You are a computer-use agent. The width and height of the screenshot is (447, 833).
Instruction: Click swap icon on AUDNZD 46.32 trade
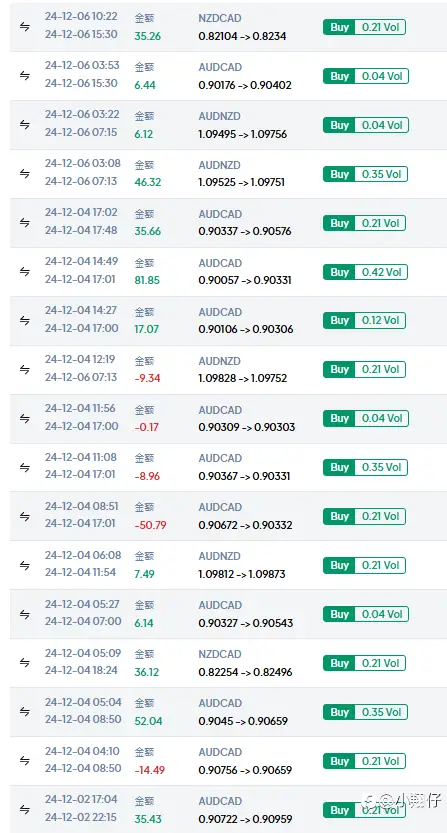24,174
